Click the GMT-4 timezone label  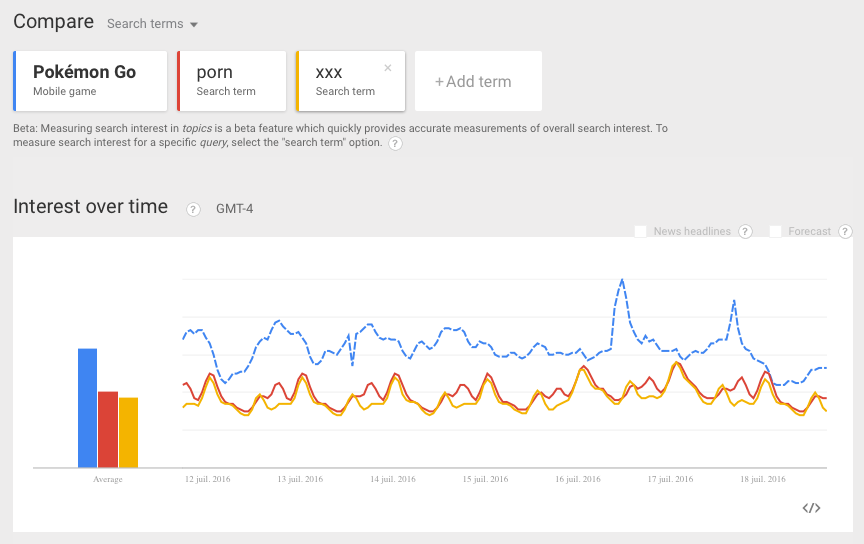(235, 209)
